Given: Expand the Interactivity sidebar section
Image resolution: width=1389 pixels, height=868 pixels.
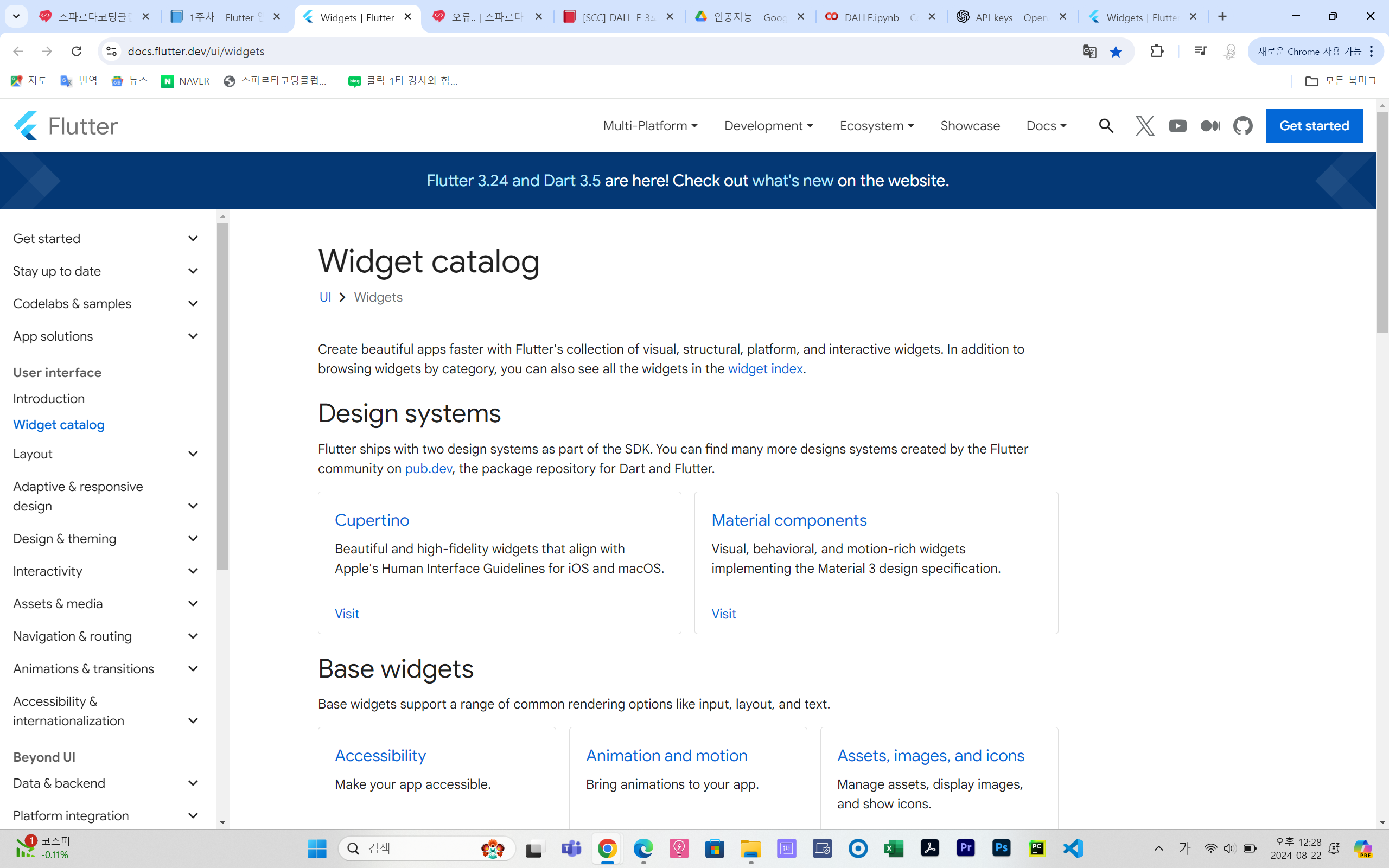Looking at the screenshot, I should (107, 571).
